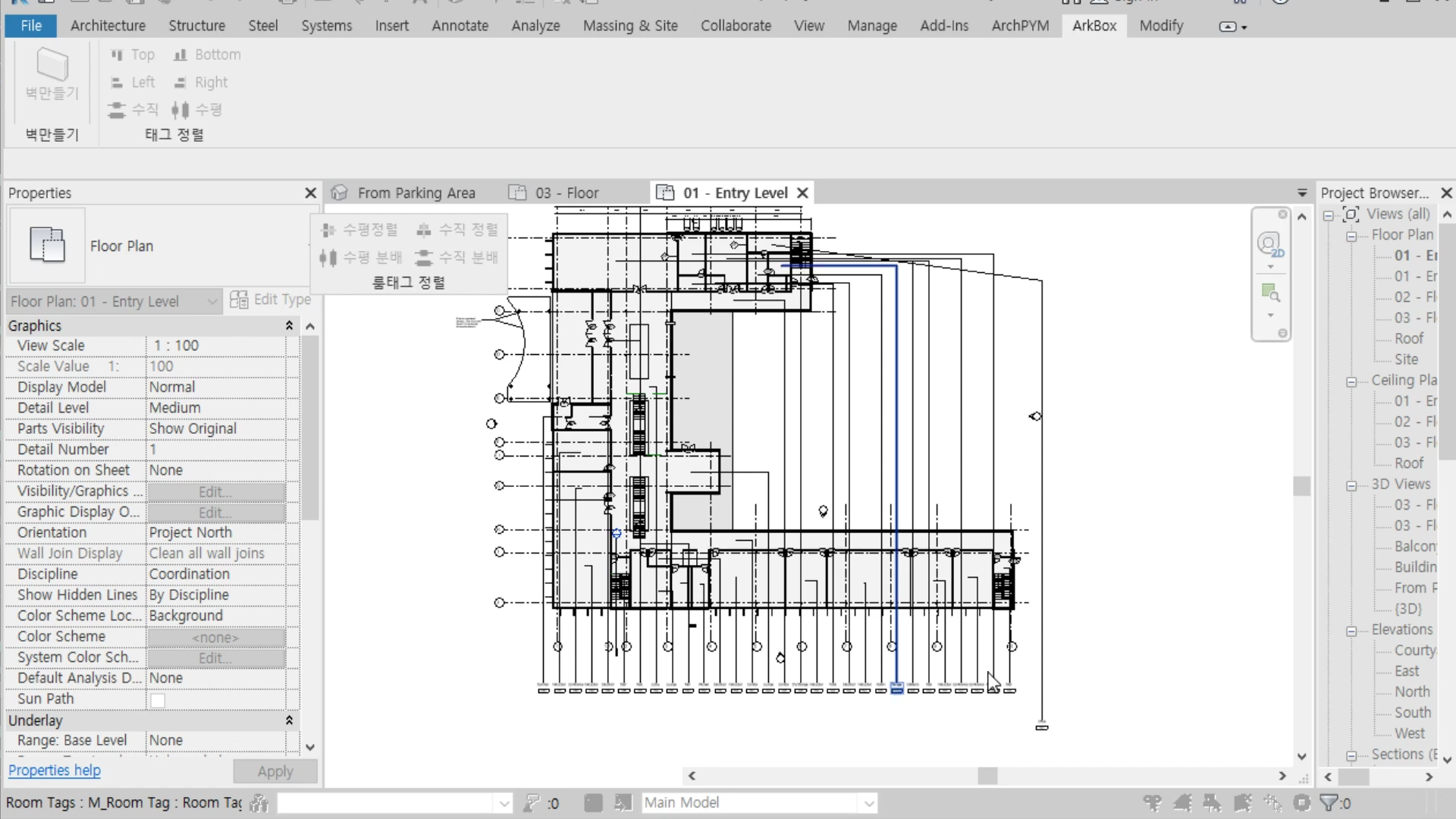Screen dimensions: 1456x819
Task: Click the 2D navigation wheel icon
Action: coord(1270,245)
